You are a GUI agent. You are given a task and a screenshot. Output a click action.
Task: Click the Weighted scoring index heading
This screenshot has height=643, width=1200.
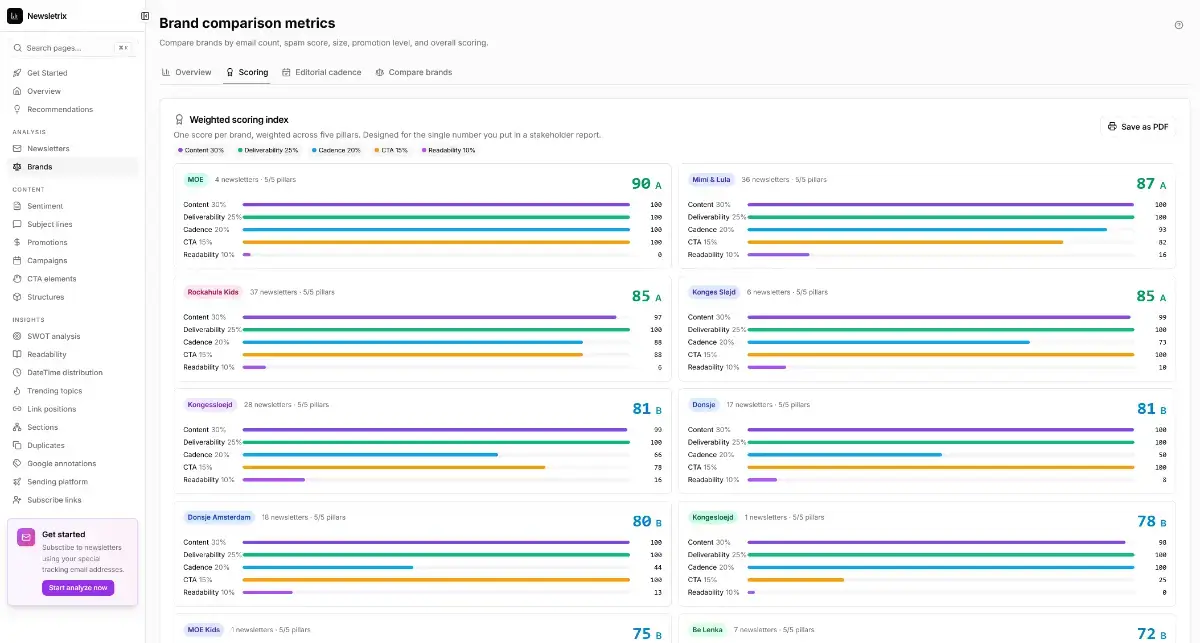coord(239,119)
